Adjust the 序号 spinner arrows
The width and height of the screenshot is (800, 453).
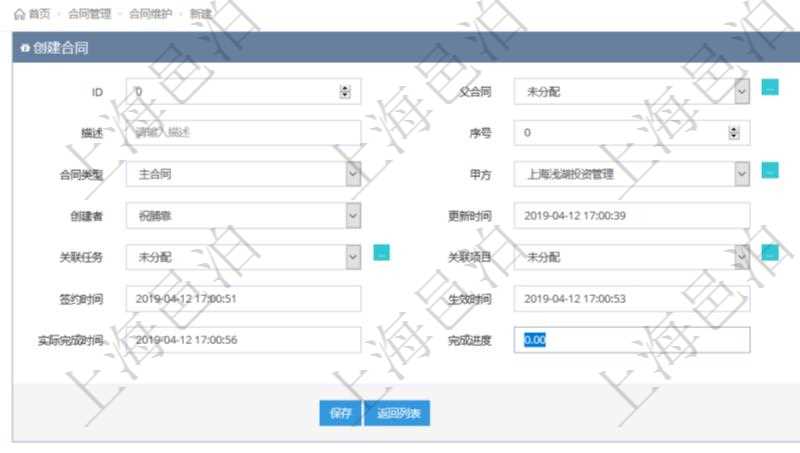[734, 133]
